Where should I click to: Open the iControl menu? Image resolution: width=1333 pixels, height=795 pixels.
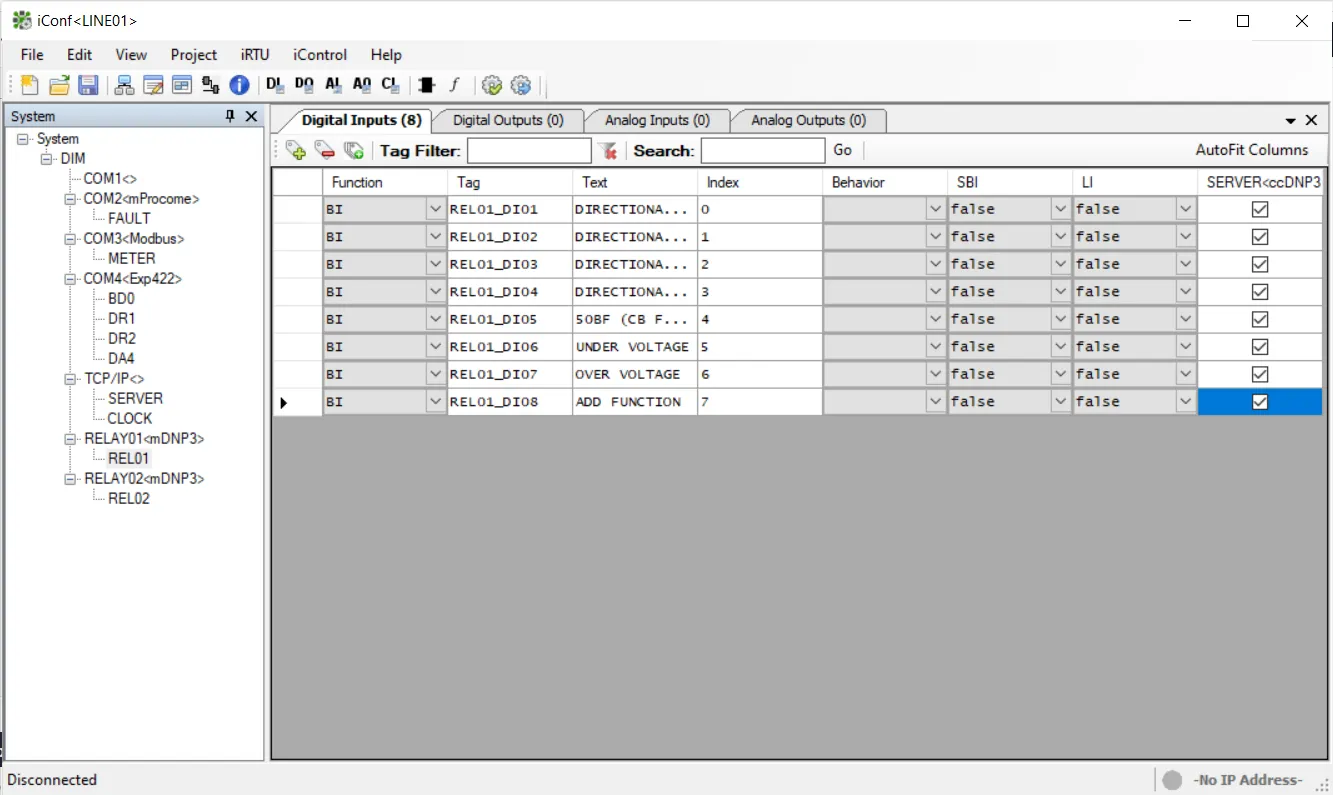coord(320,55)
